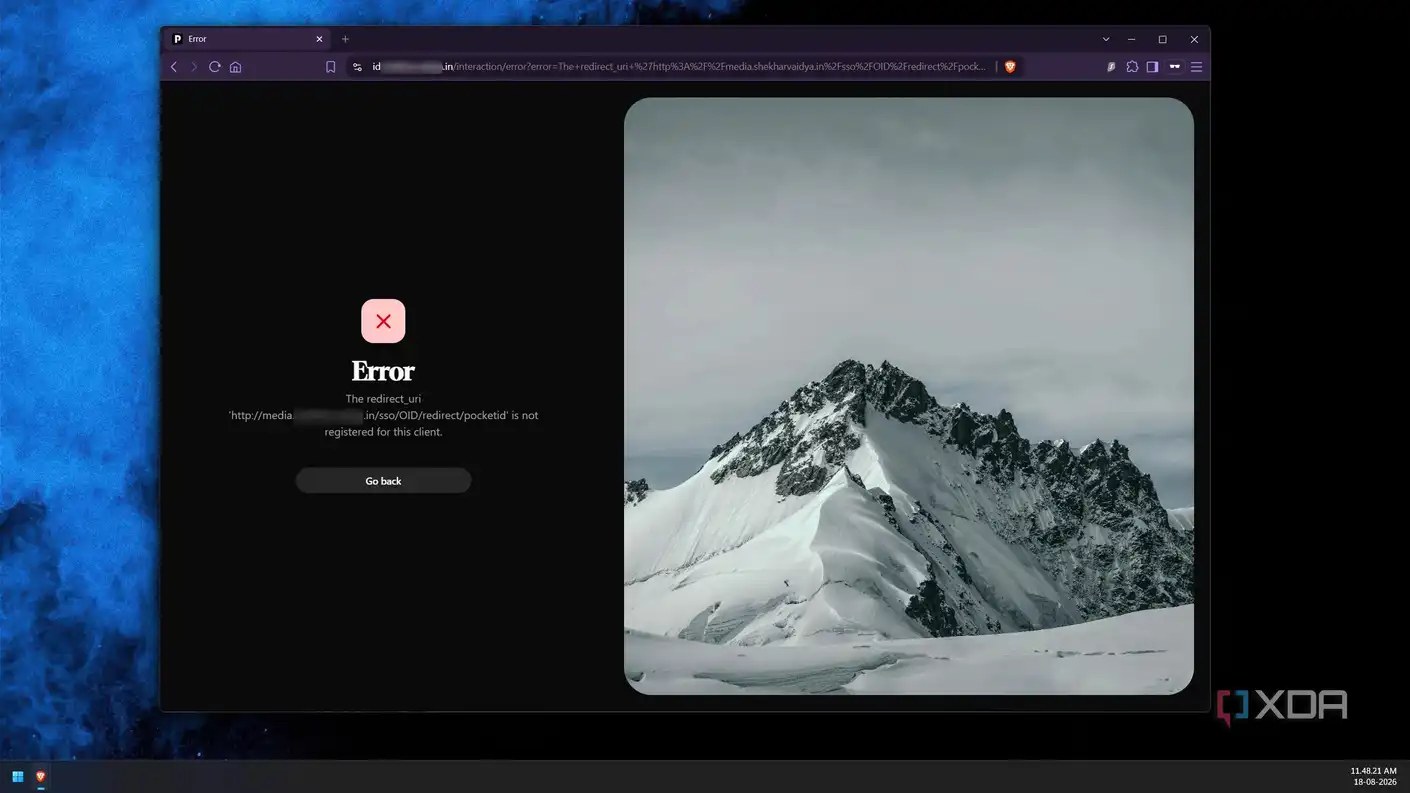
Task: Close the browser window
Action: coord(1194,39)
